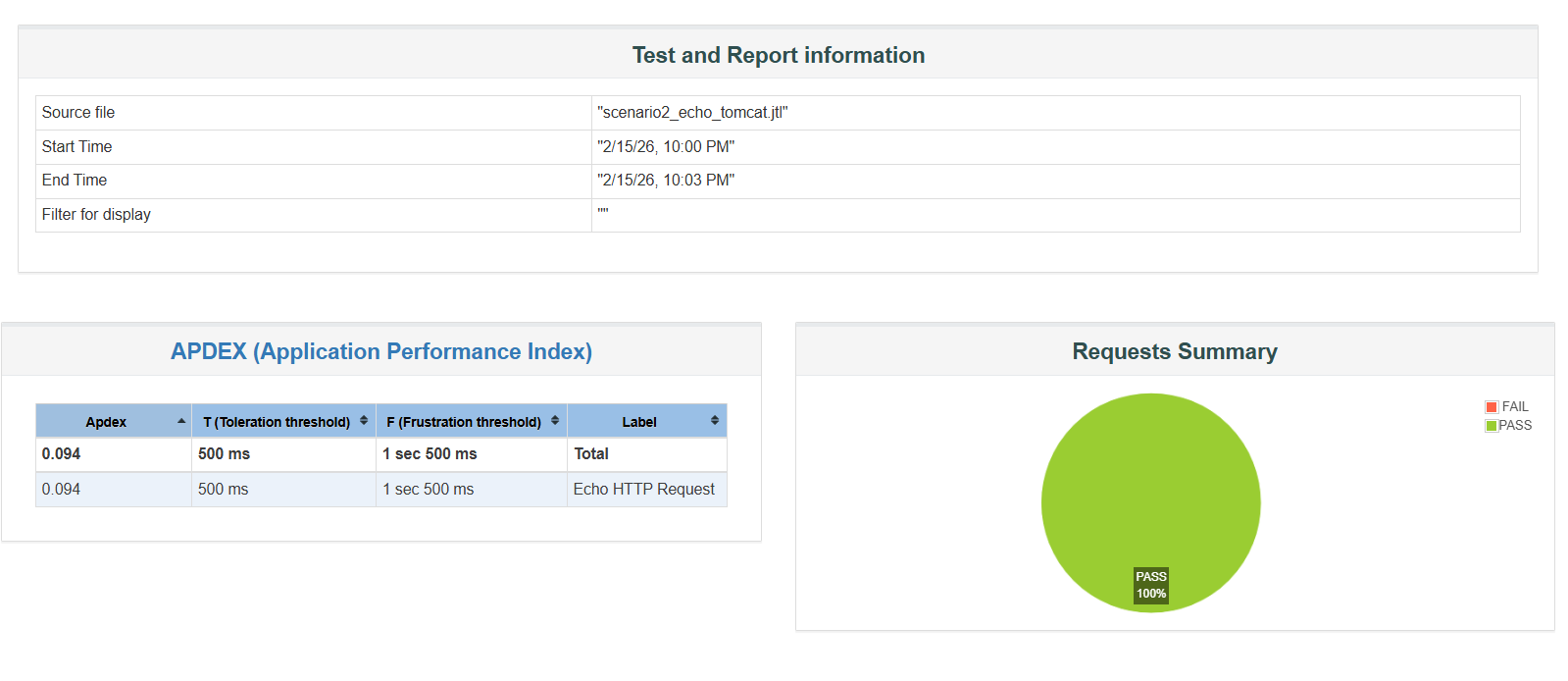Select the Filter for display label
The width and height of the screenshot is (1568, 681).
click(96, 215)
